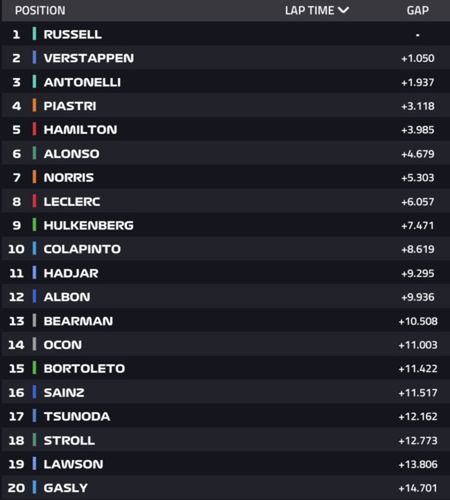The image size is (450, 500).
Task: Click Hadjar's gap value +9.295
Action: click(418, 273)
